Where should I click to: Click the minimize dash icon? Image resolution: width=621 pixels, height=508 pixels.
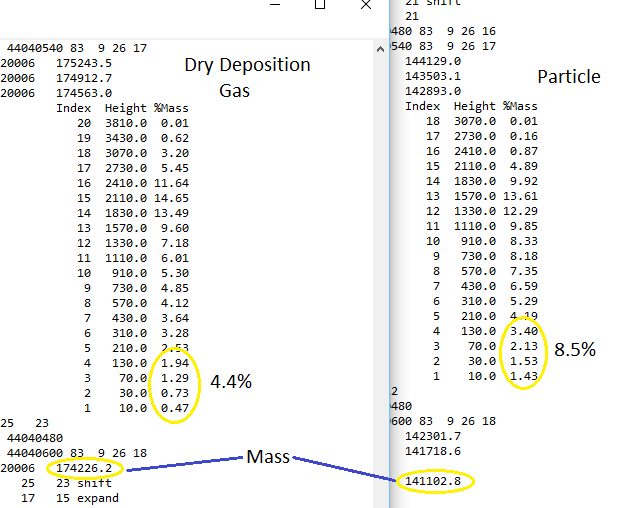(x=275, y=5)
